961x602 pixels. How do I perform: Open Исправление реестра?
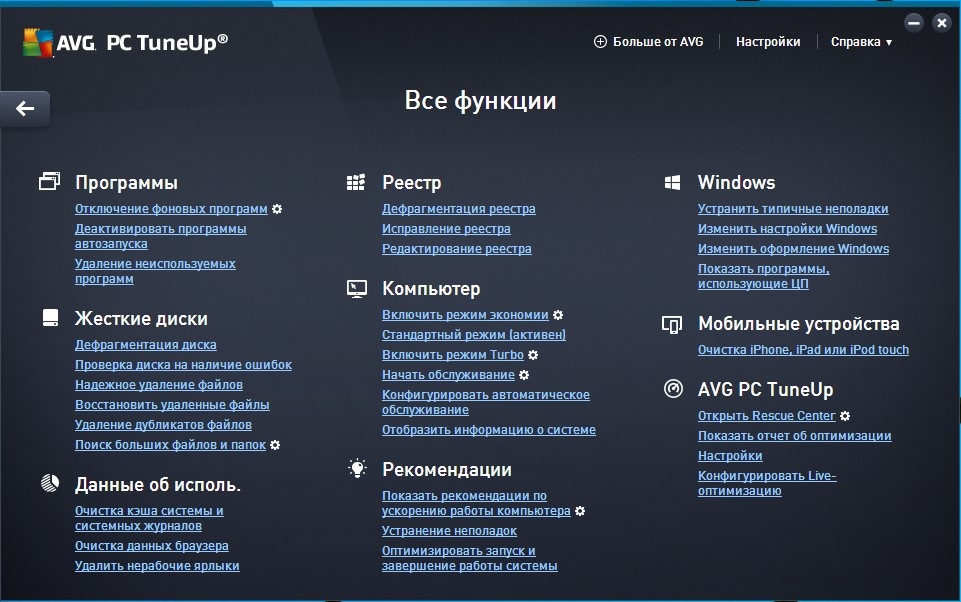446,229
